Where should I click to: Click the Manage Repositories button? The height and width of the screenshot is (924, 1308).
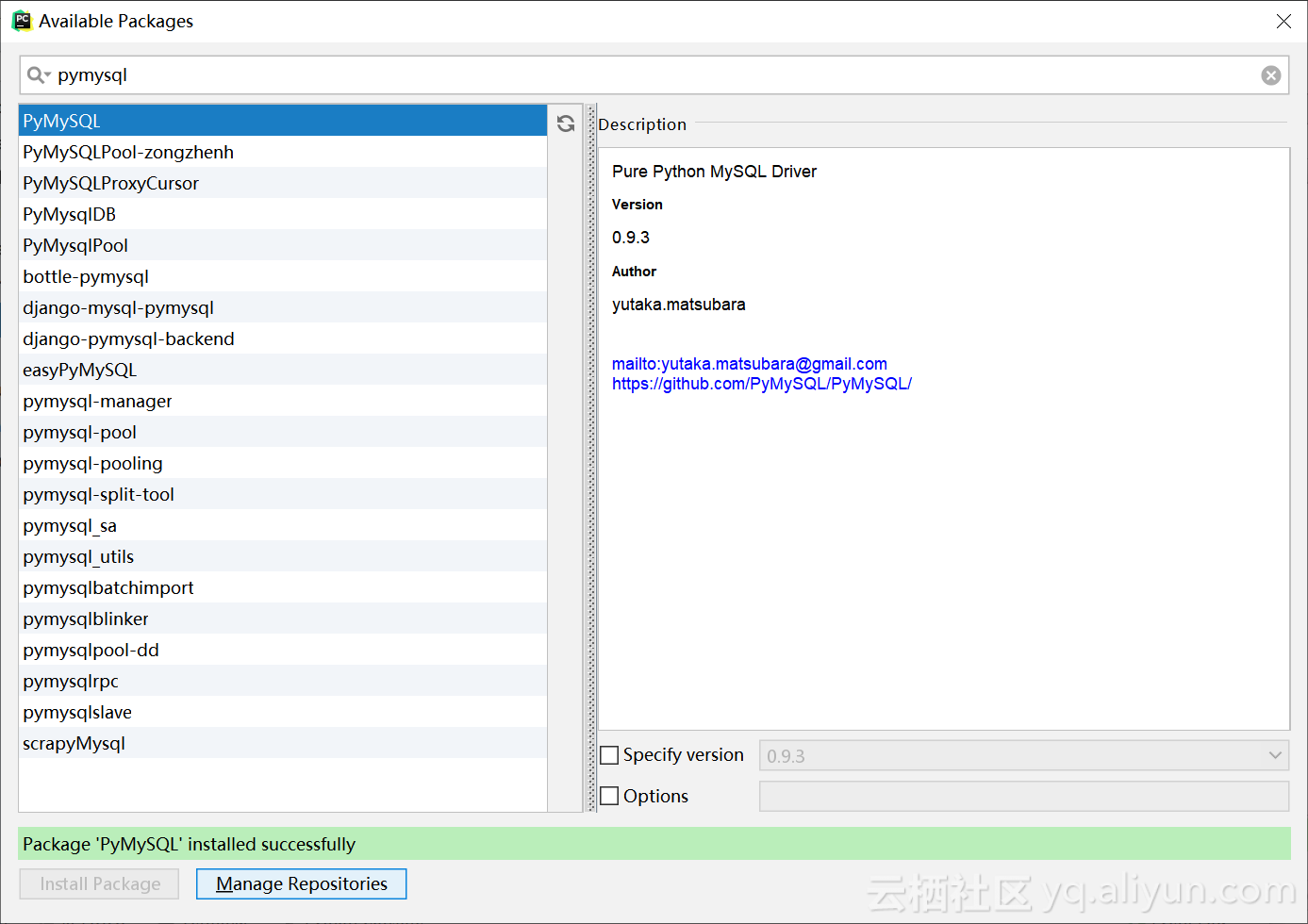tap(302, 883)
